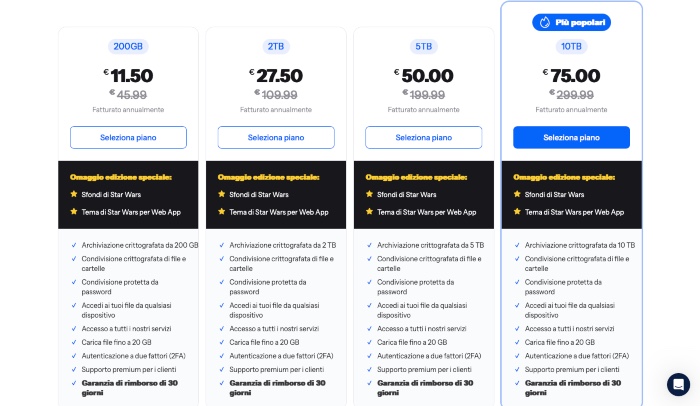Click the checkmark beside Archiviazione crittografata da 200 GB
The height and width of the screenshot is (406, 700).
pos(74,245)
